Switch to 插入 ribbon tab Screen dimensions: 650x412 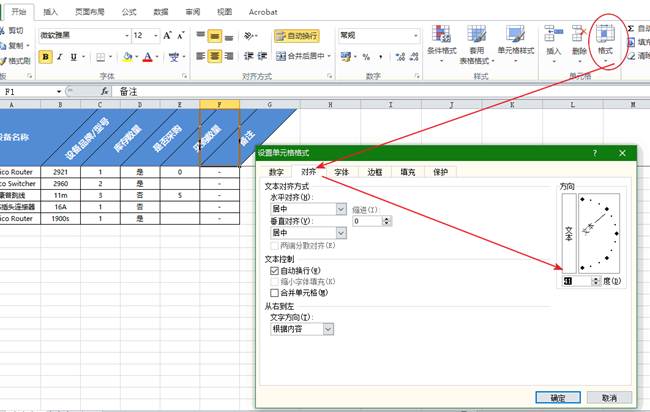click(50, 12)
